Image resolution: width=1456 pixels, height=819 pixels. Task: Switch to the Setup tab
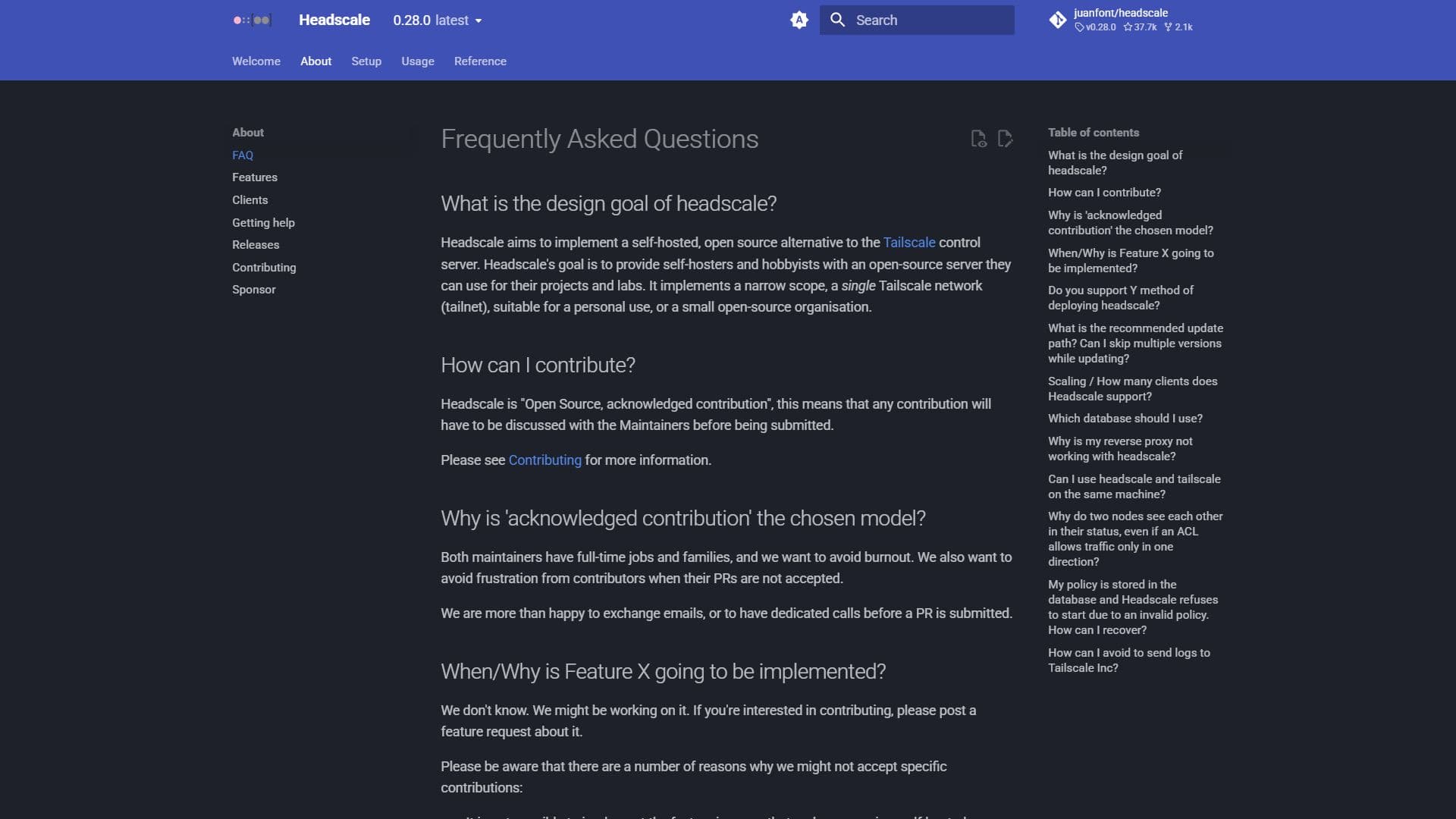tap(366, 61)
